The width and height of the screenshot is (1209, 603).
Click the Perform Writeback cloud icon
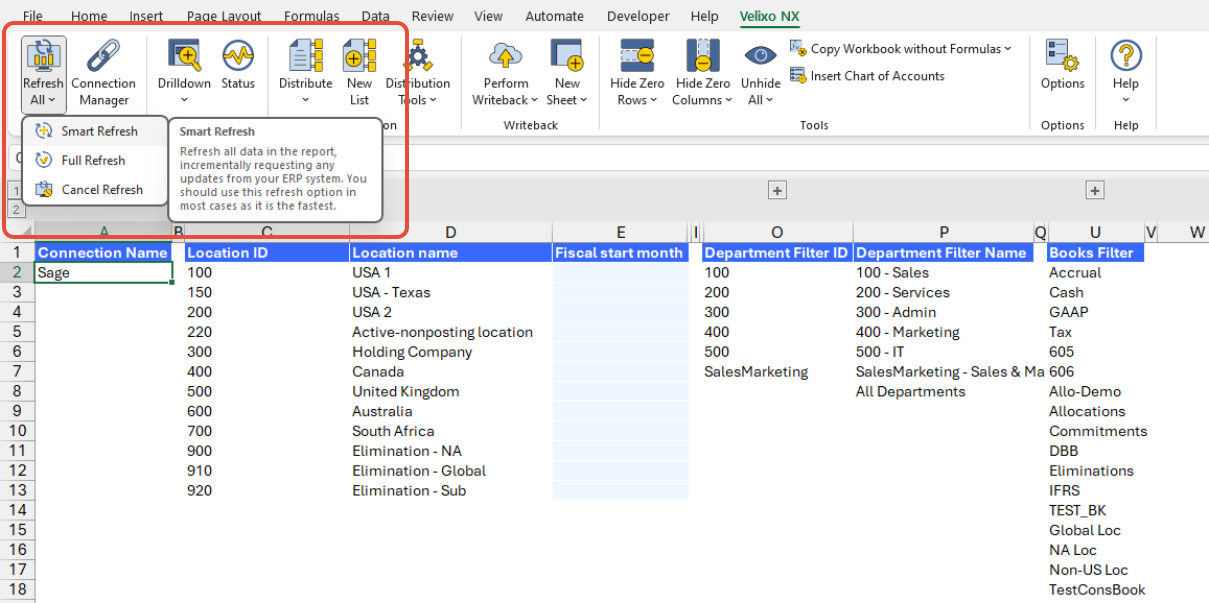pyautogui.click(x=505, y=55)
